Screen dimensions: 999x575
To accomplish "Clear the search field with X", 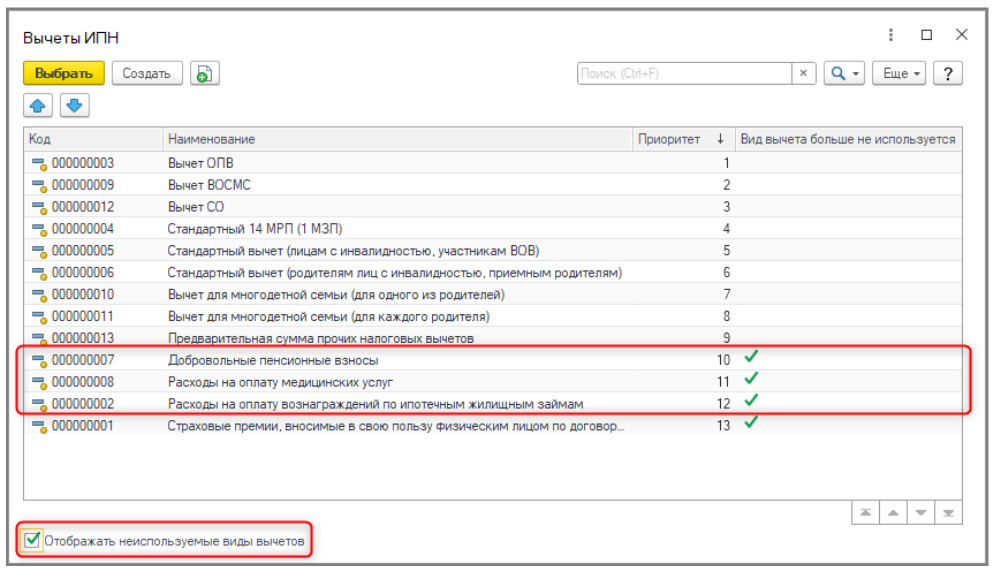I will [x=804, y=73].
